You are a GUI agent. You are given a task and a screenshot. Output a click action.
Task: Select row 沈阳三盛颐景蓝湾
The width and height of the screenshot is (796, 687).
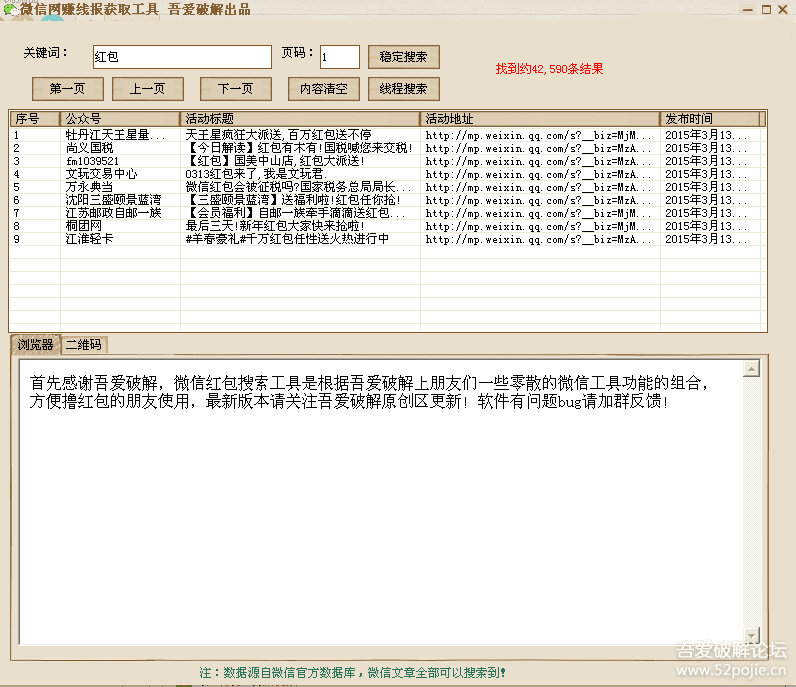coord(388,200)
